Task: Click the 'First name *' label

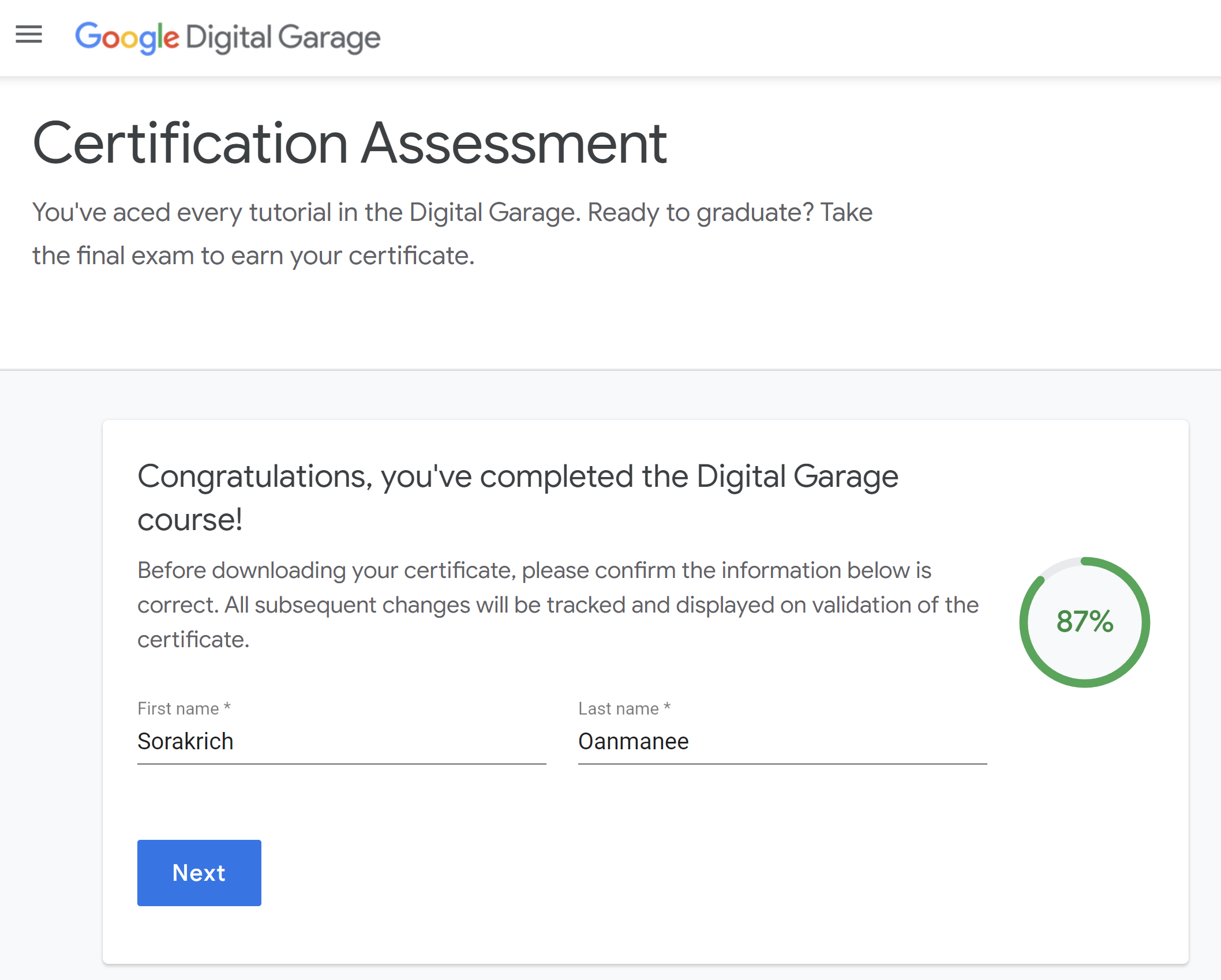Action: coord(184,708)
